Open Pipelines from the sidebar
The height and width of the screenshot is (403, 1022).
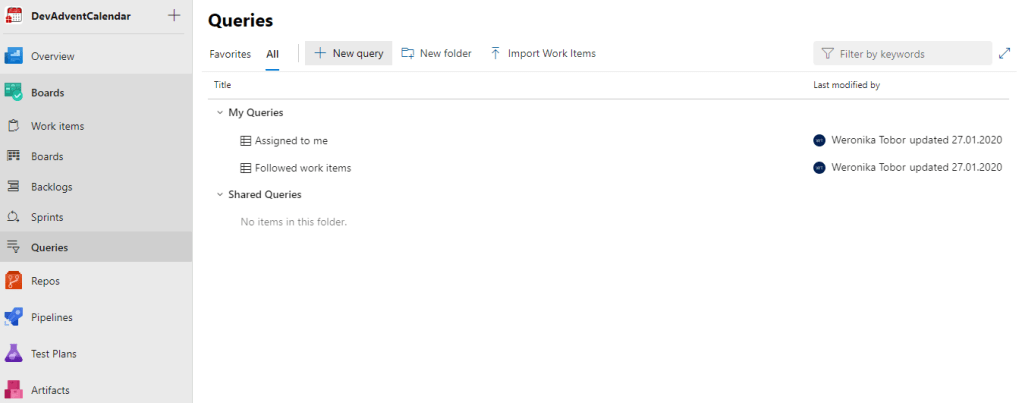(x=51, y=317)
